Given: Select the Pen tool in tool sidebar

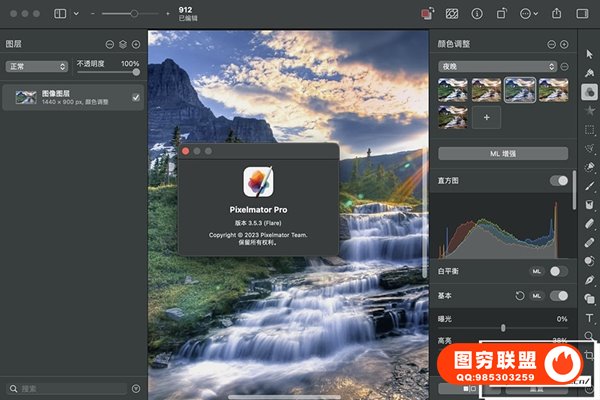Looking at the screenshot, I should (590, 280).
